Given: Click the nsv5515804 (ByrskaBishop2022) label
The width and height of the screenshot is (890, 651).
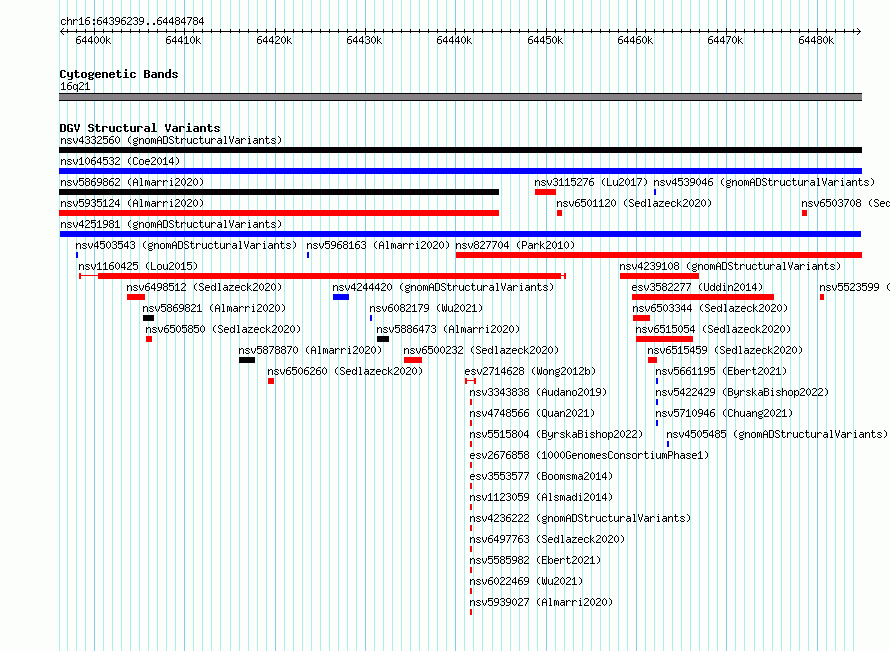Looking at the screenshot, I should pyautogui.click(x=556, y=434).
